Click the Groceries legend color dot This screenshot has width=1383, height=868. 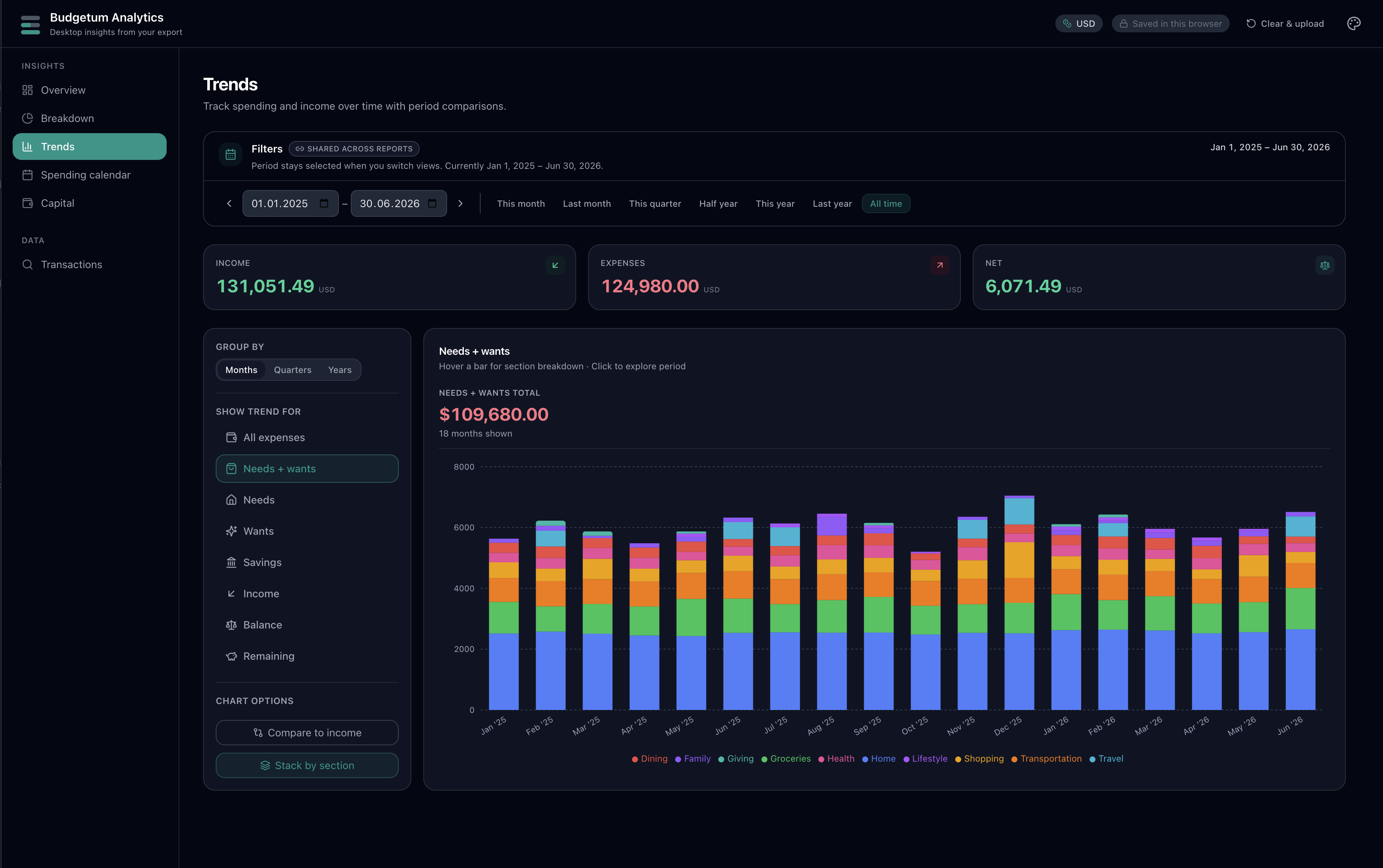tap(764, 759)
